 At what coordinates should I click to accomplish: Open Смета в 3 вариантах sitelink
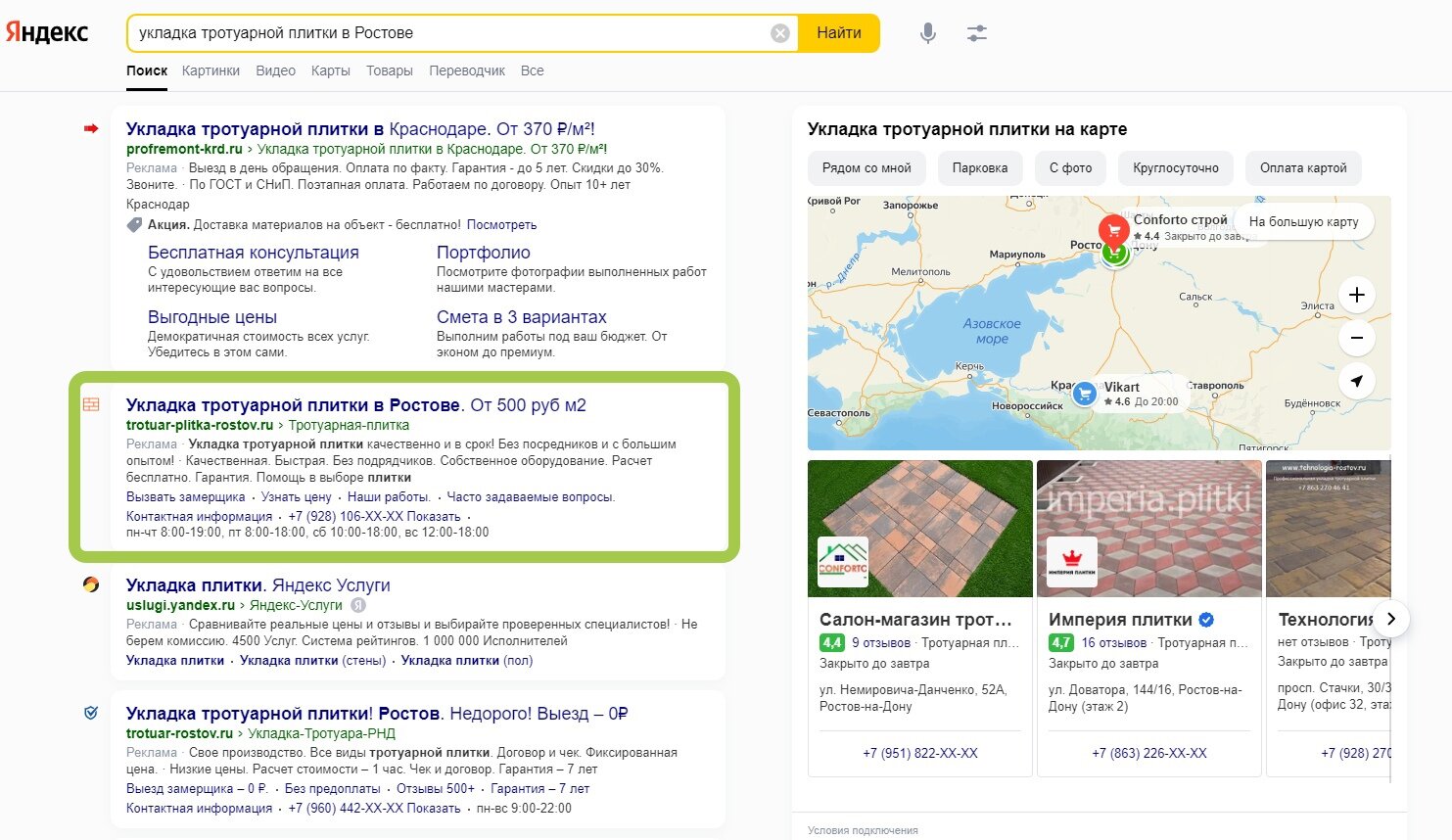(522, 317)
